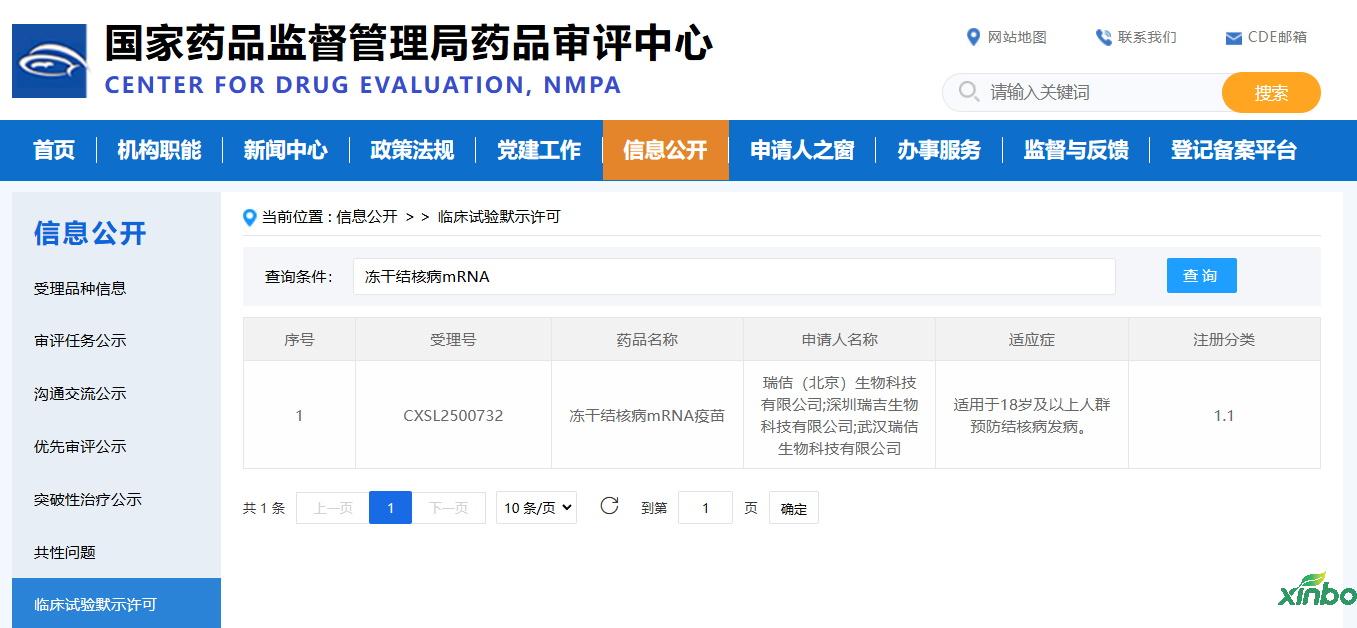Image resolution: width=1357 pixels, height=628 pixels.
Task: Click the site map pin icon
Action: (973, 37)
